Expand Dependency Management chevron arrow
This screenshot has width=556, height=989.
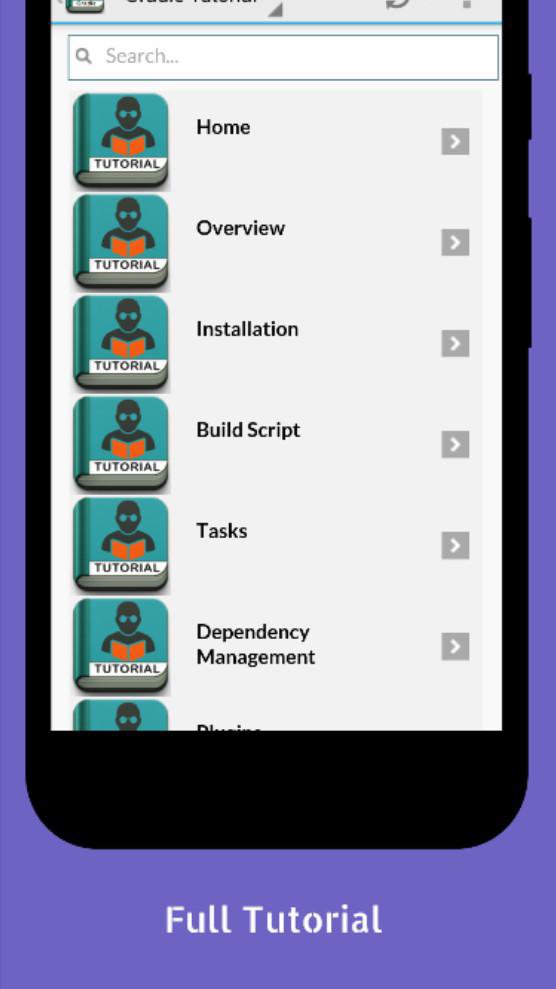[455, 646]
